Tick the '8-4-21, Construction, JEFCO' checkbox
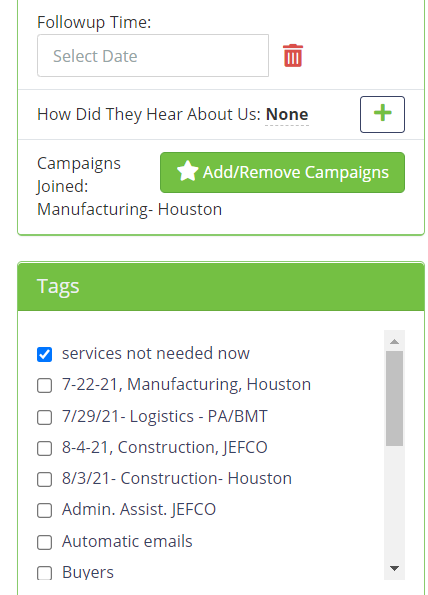Image resolution: width=428 pixels, height=595 pixels. (x=44, y=448)
